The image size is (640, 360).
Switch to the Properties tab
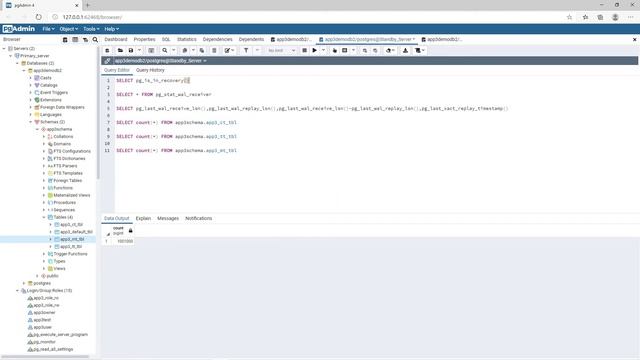tap(144, 39)
